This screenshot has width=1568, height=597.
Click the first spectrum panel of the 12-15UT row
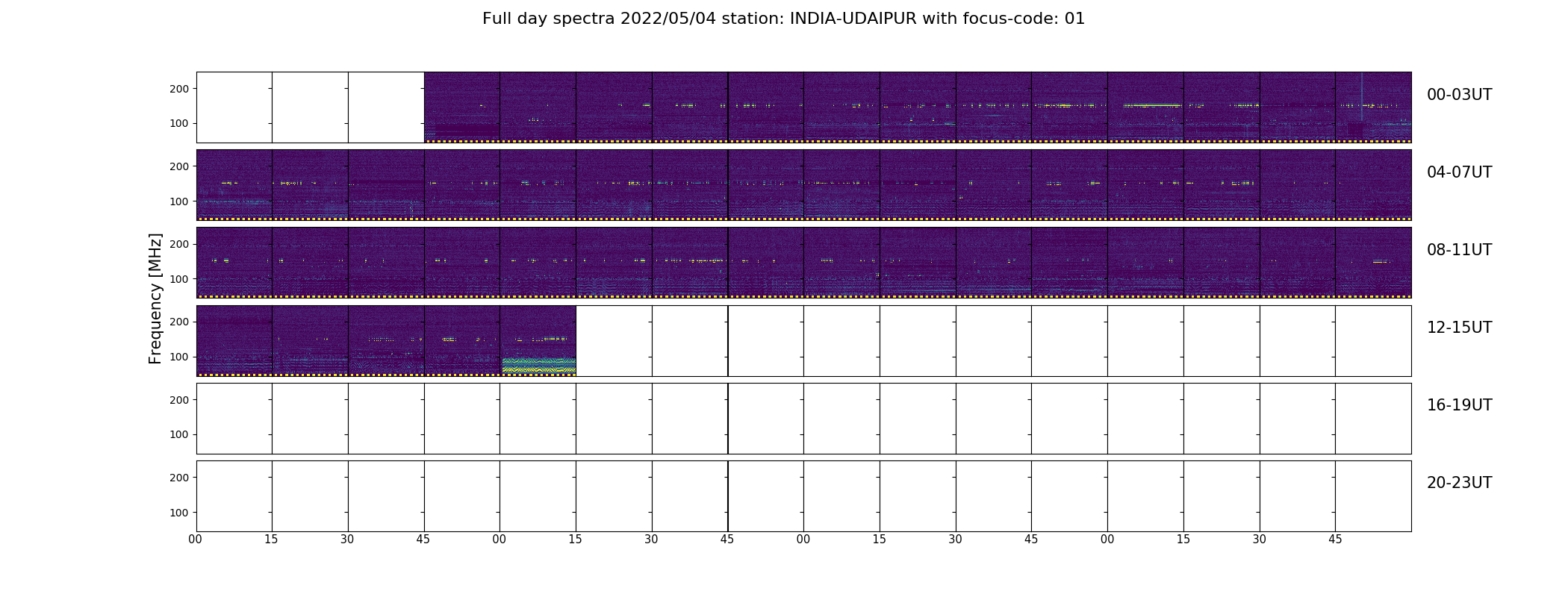tap(234, 340)
